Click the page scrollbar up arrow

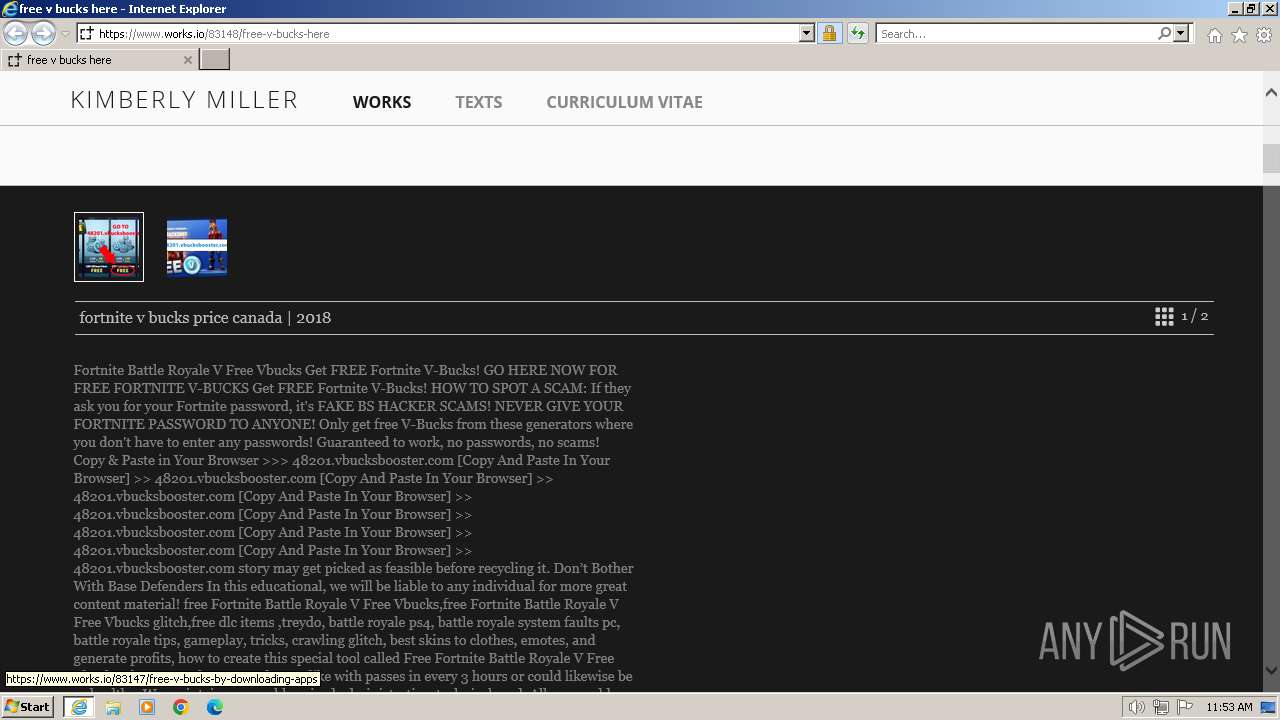tap(1271, 93)
